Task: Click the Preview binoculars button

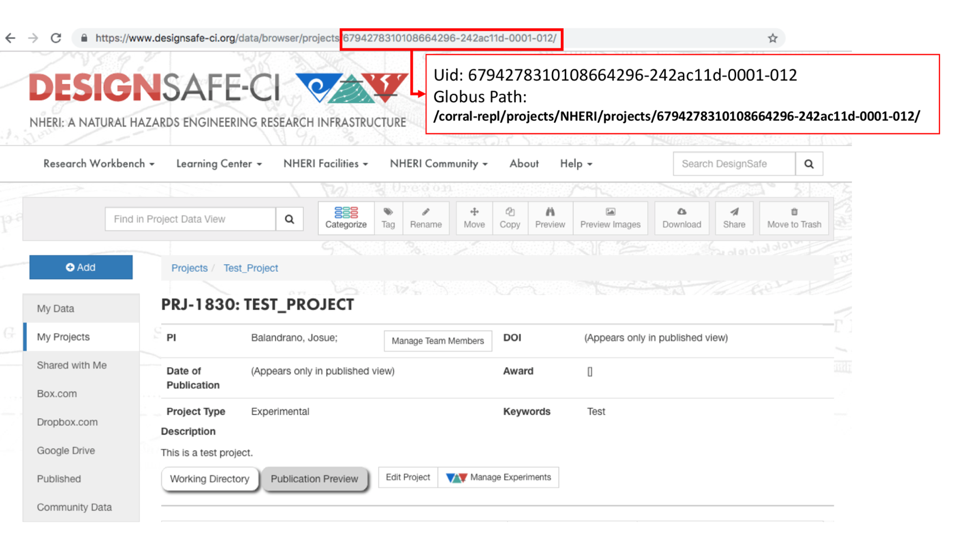Action: pyautogui.click(x=550, y=218)
